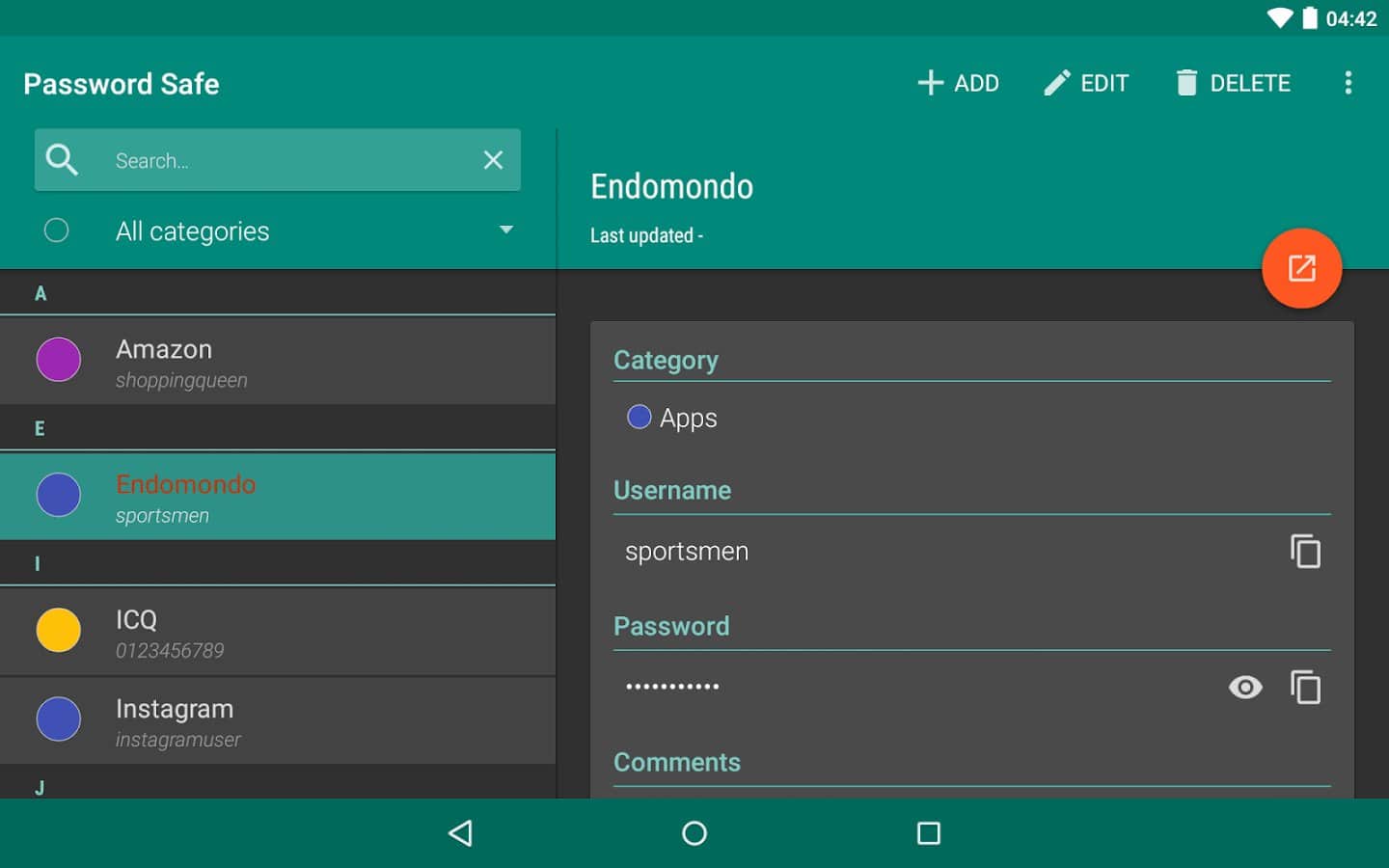Select the All categories radio circle
The image size is (1389, 868).
point(57,231)
